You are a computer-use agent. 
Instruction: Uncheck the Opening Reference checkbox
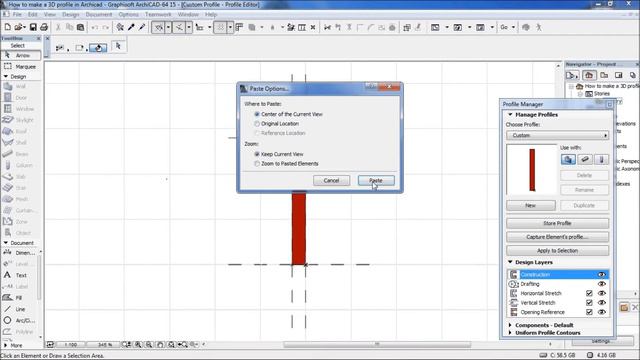589,312
